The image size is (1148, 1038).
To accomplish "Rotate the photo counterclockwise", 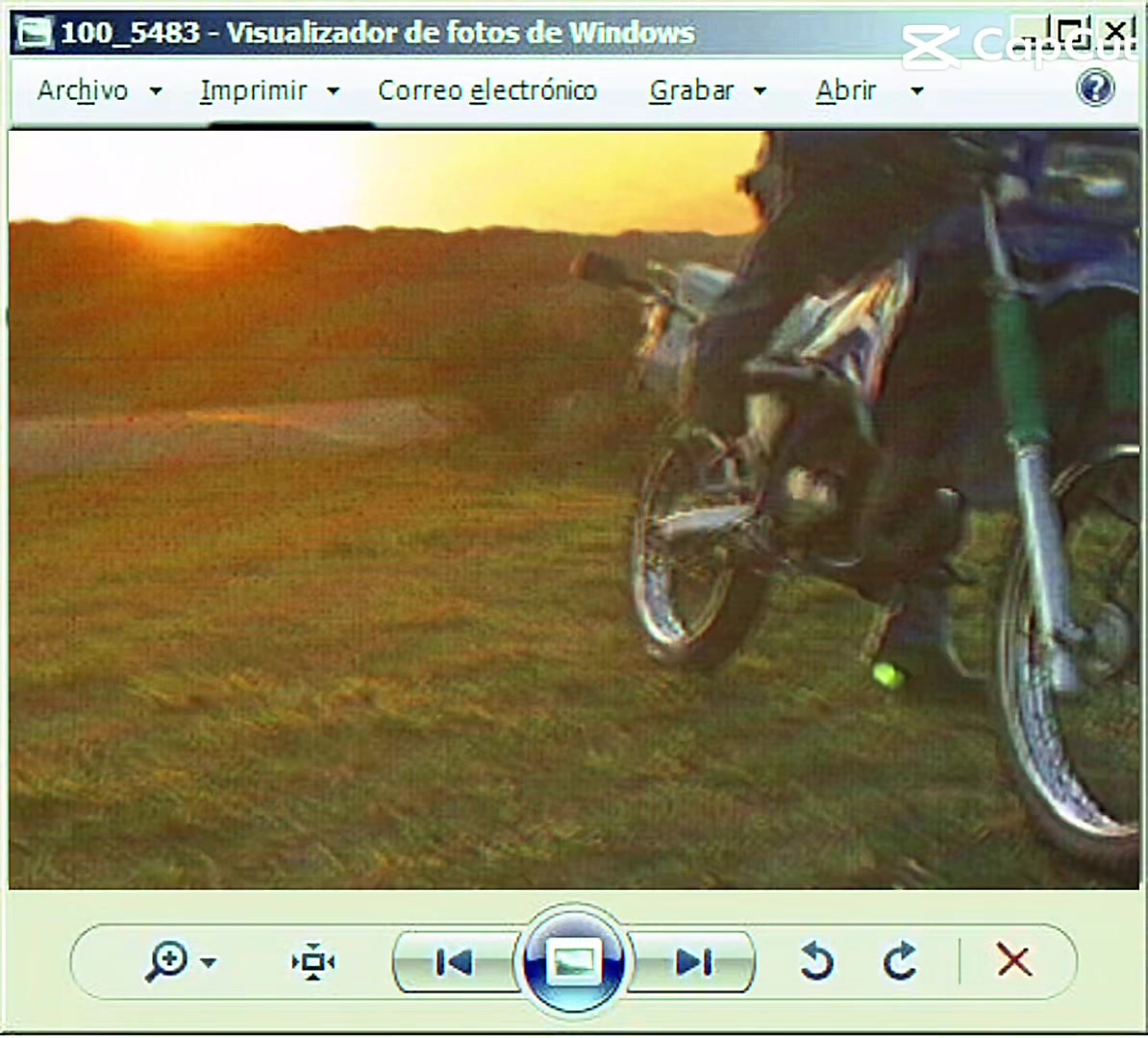I will pyautogui.click(x=816, y=961).
